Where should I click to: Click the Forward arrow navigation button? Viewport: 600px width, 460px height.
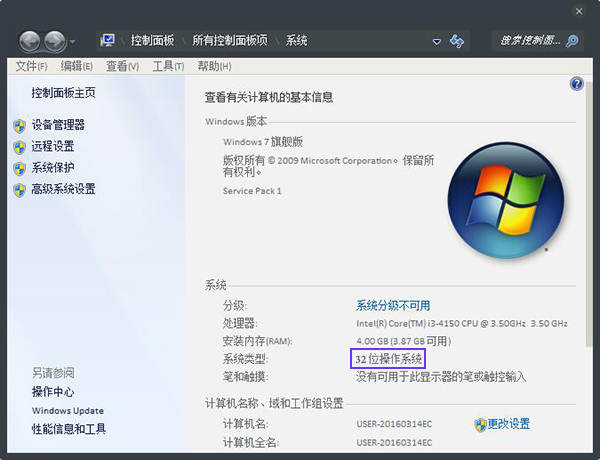click(55, 41)
